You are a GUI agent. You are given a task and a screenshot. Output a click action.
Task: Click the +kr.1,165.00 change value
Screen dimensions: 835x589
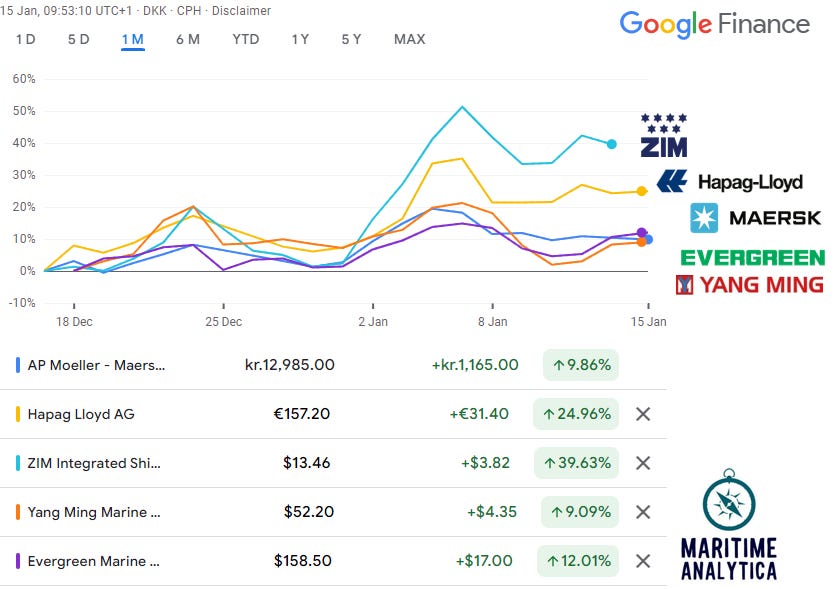click(x=475, y=365)
